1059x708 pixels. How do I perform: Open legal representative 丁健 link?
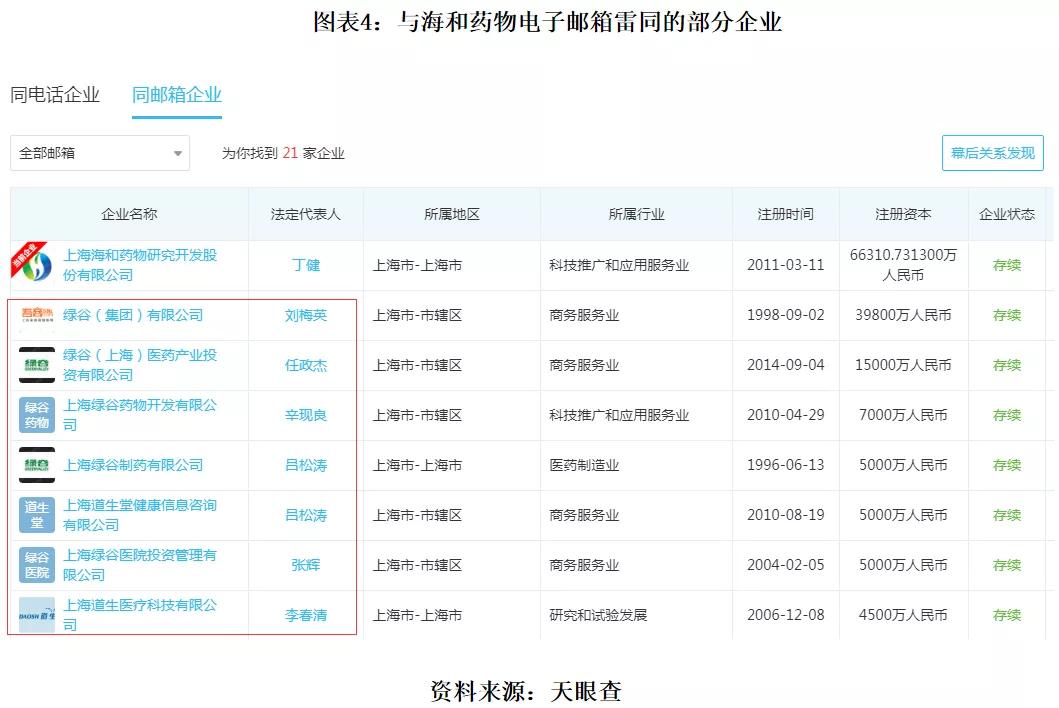(x=306, y=265)
